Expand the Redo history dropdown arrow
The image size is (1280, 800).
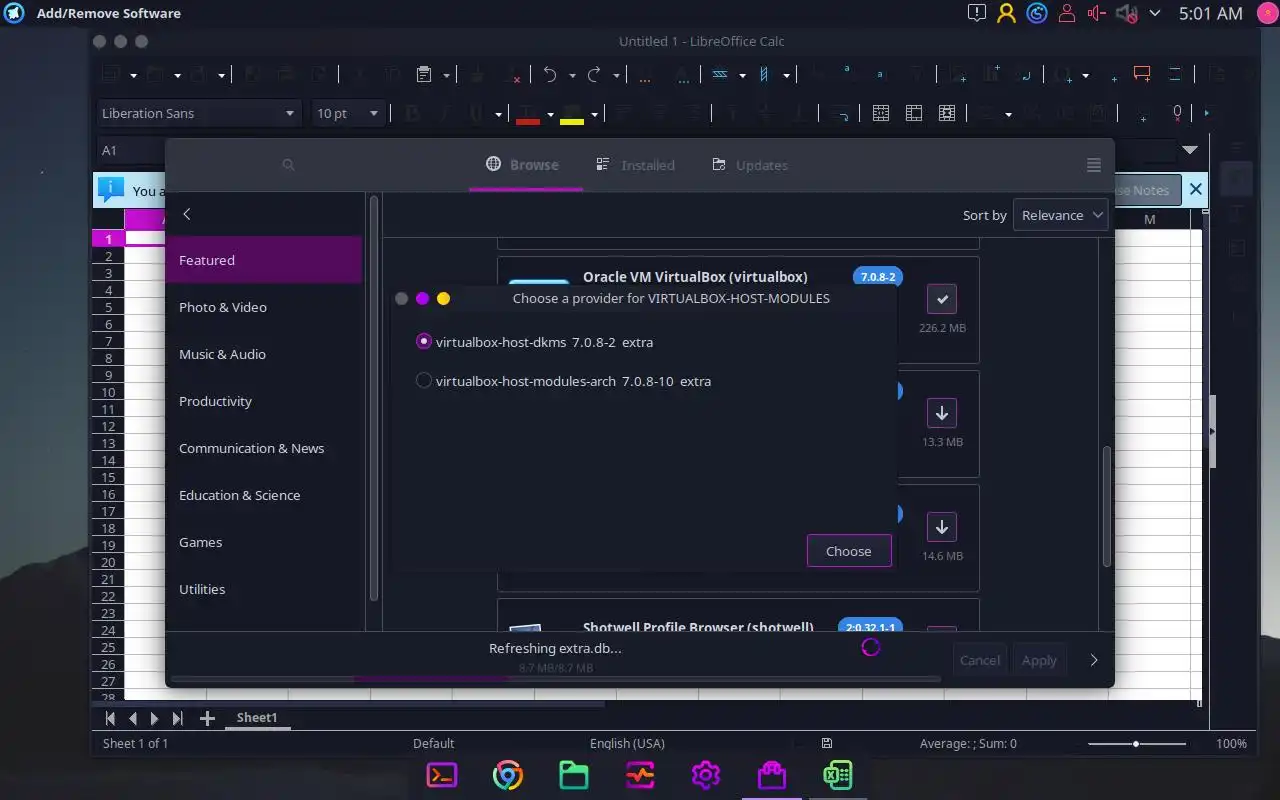coord(616,75)
